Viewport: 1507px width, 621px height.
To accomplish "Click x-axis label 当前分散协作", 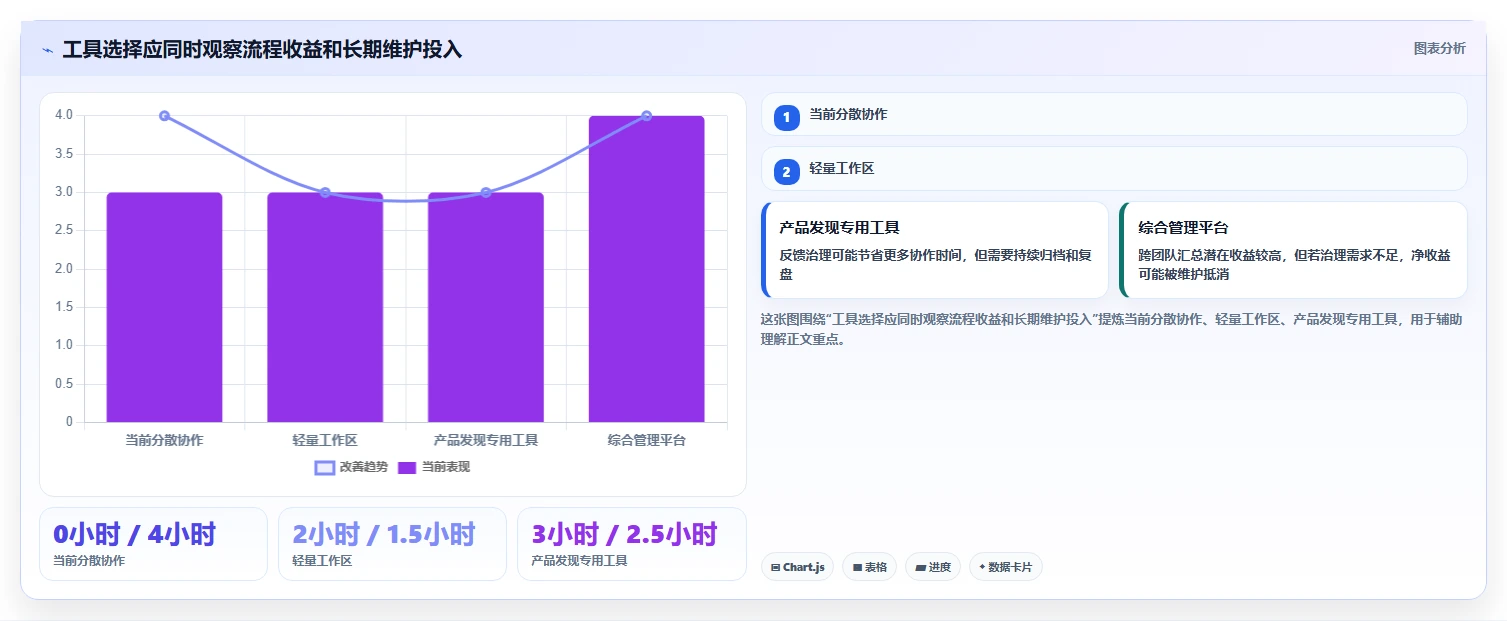I will [164, 440].
